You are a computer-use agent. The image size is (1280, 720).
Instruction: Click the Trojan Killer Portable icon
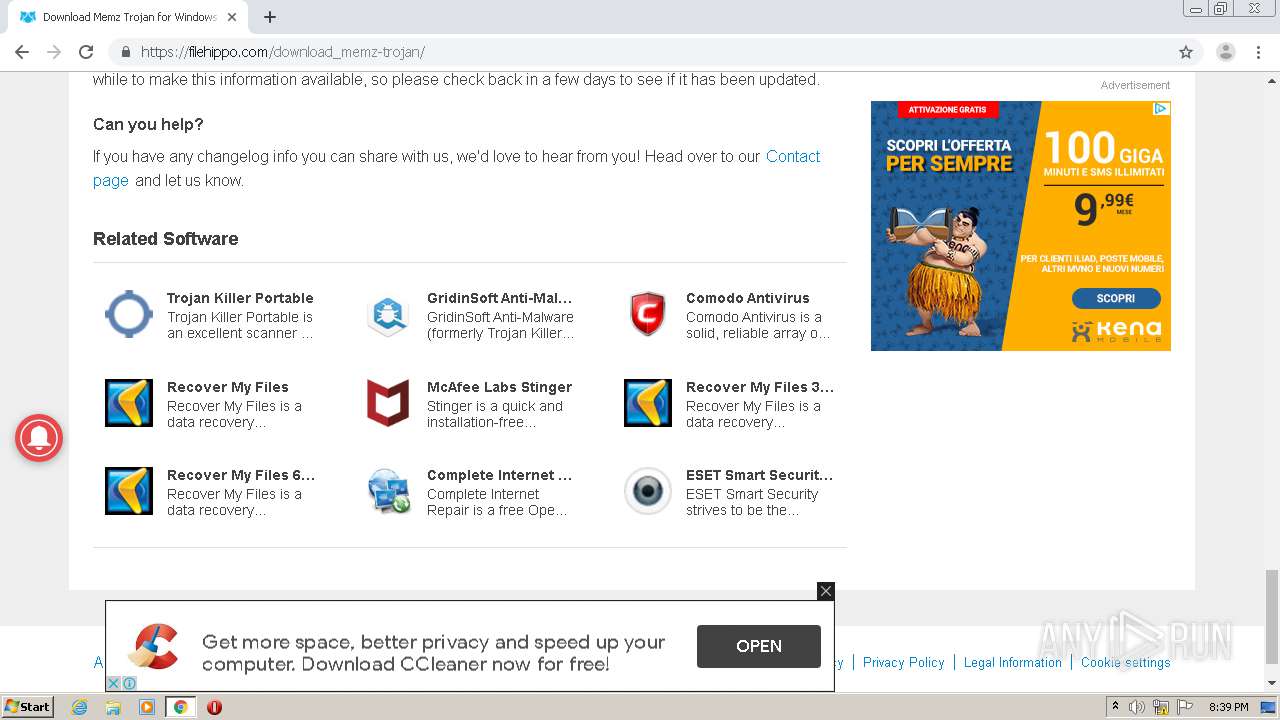129,315
